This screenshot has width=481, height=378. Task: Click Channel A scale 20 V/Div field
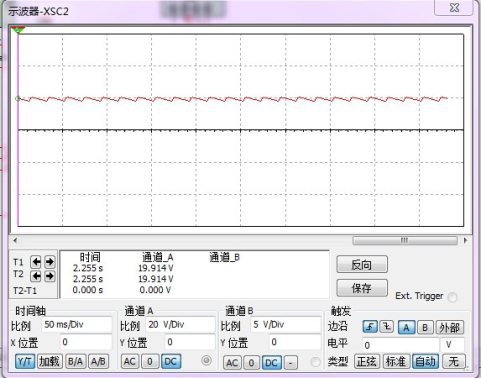(181, 325)
